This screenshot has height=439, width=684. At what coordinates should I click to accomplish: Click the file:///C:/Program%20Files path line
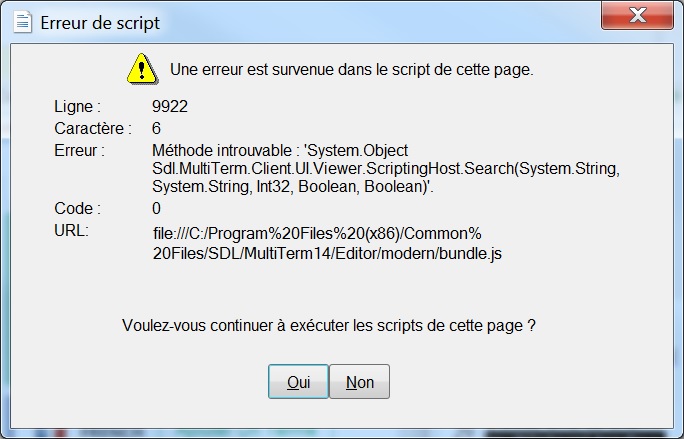317,233
